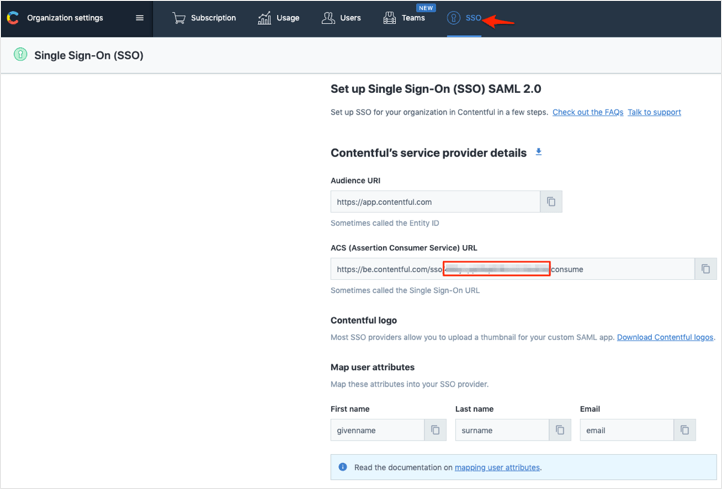Click the Single Sign-On (SSO) page title

pos(89,55)
